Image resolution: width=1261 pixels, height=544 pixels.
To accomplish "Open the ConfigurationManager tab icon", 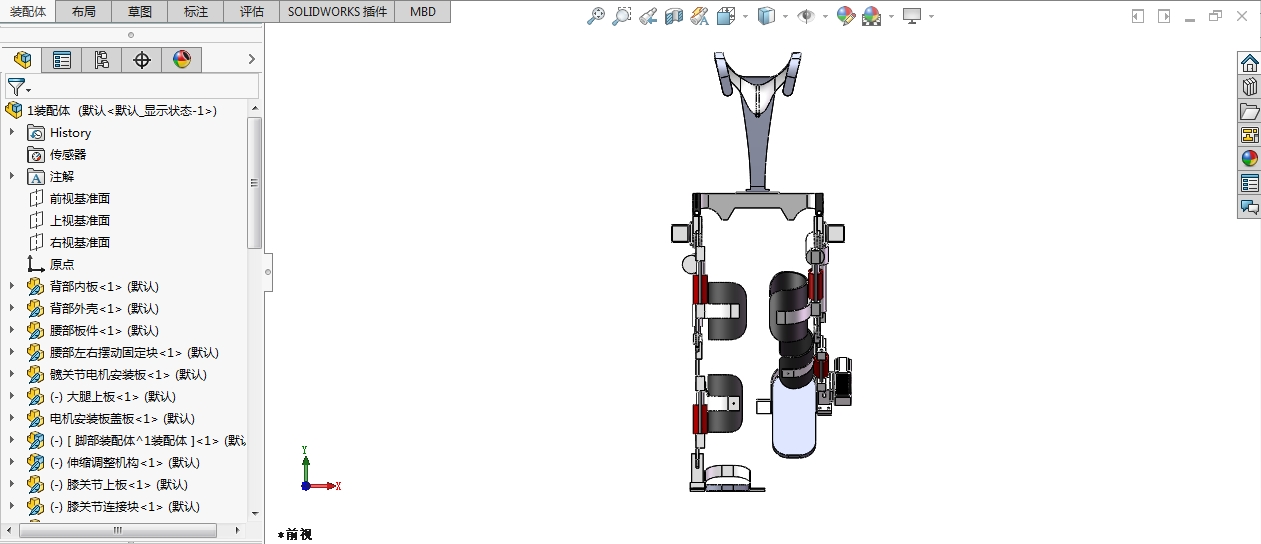I will pos(102,60).
